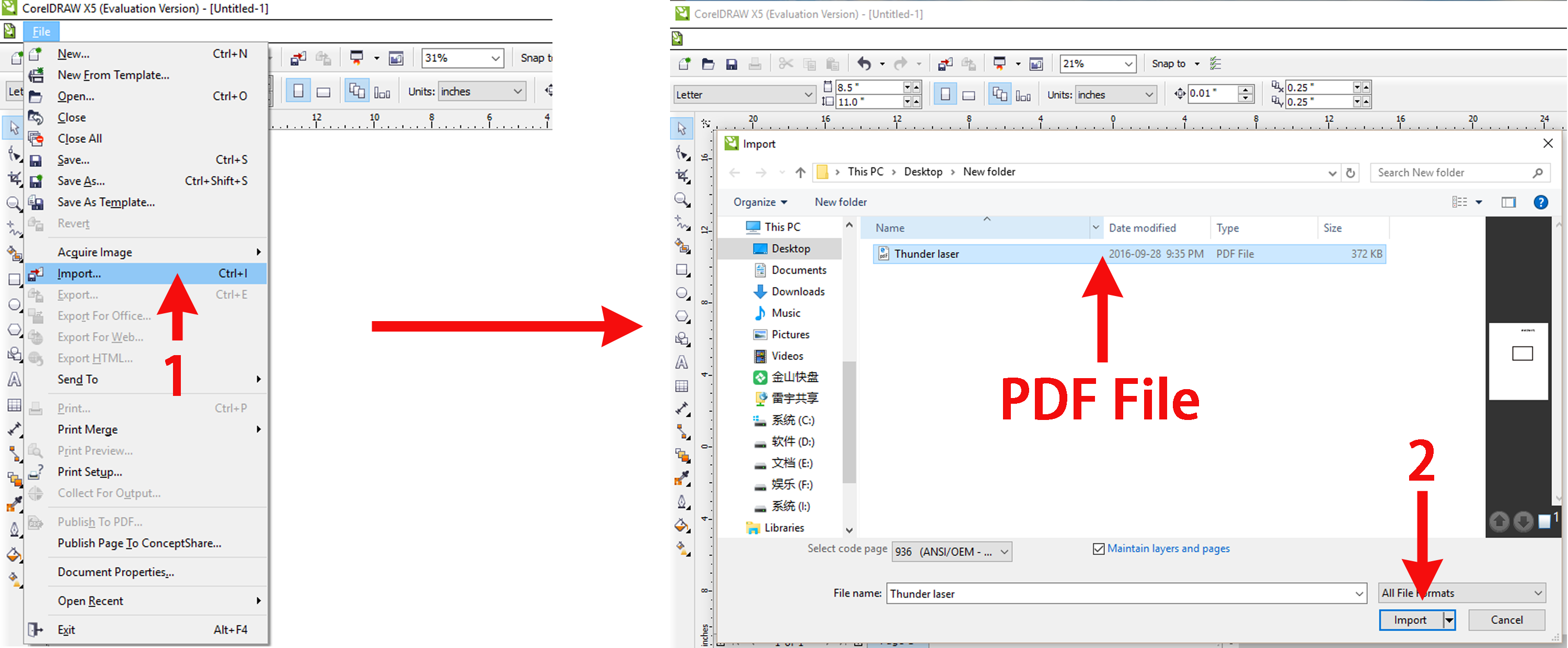Click Previous page arrow in preview pane
The height and width of the screenshot is (648, 1568).
[x=1499, y=521]
